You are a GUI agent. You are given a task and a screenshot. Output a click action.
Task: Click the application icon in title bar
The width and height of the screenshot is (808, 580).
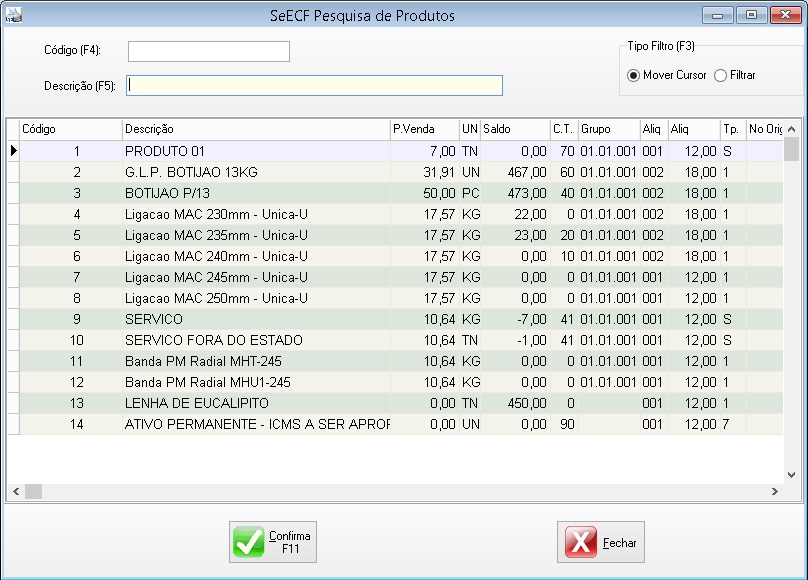click(12, 16)
